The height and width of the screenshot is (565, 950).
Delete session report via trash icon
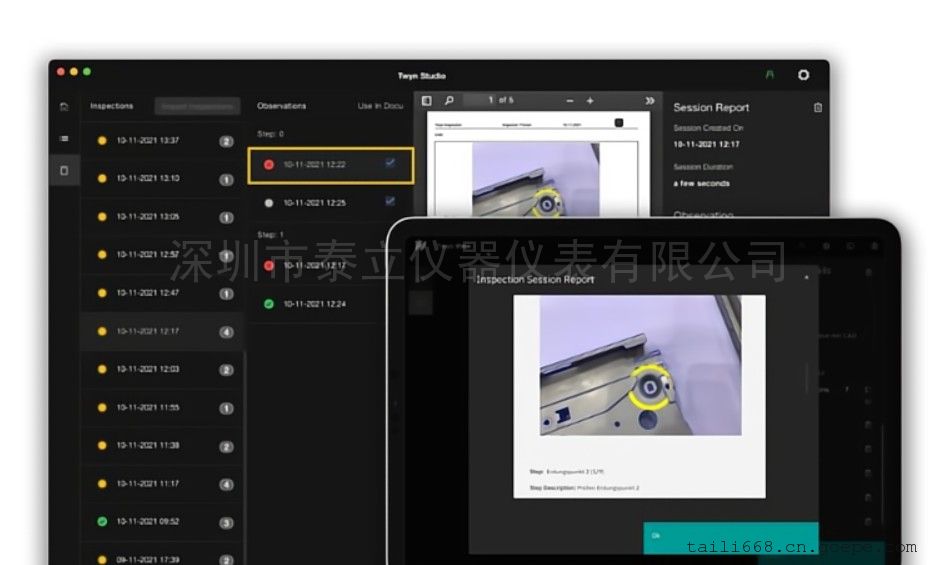pyautogui.click(x=818, y=108)
